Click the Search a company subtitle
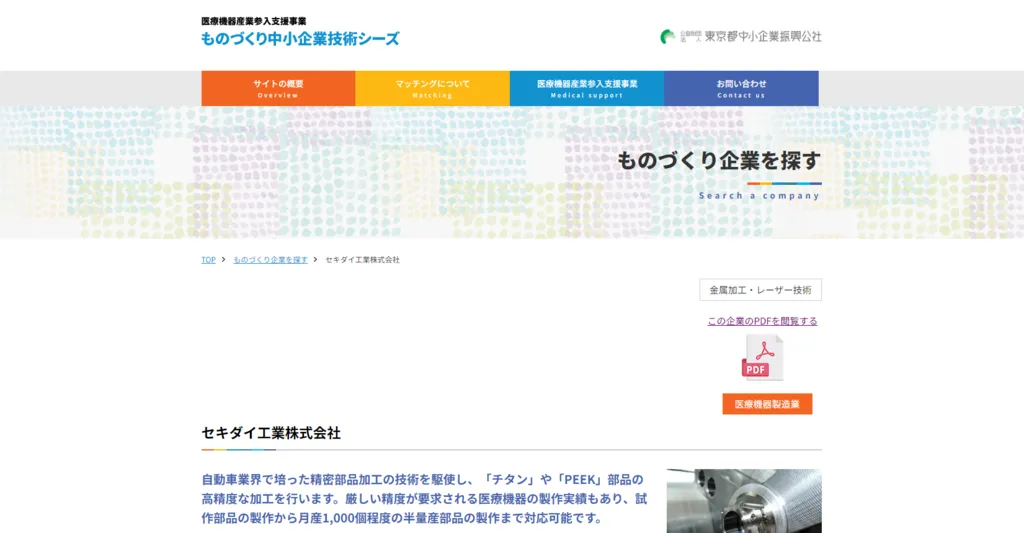 (760, 195)
